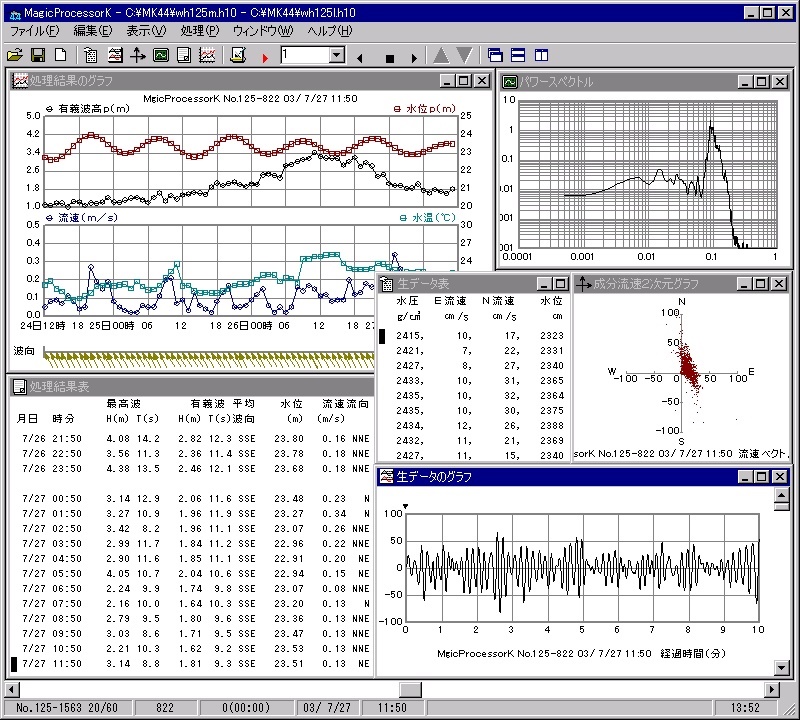Select the 7/26 21:50 row in results table
This screenshot has width=800, height=720.
[x=195, y=439]
